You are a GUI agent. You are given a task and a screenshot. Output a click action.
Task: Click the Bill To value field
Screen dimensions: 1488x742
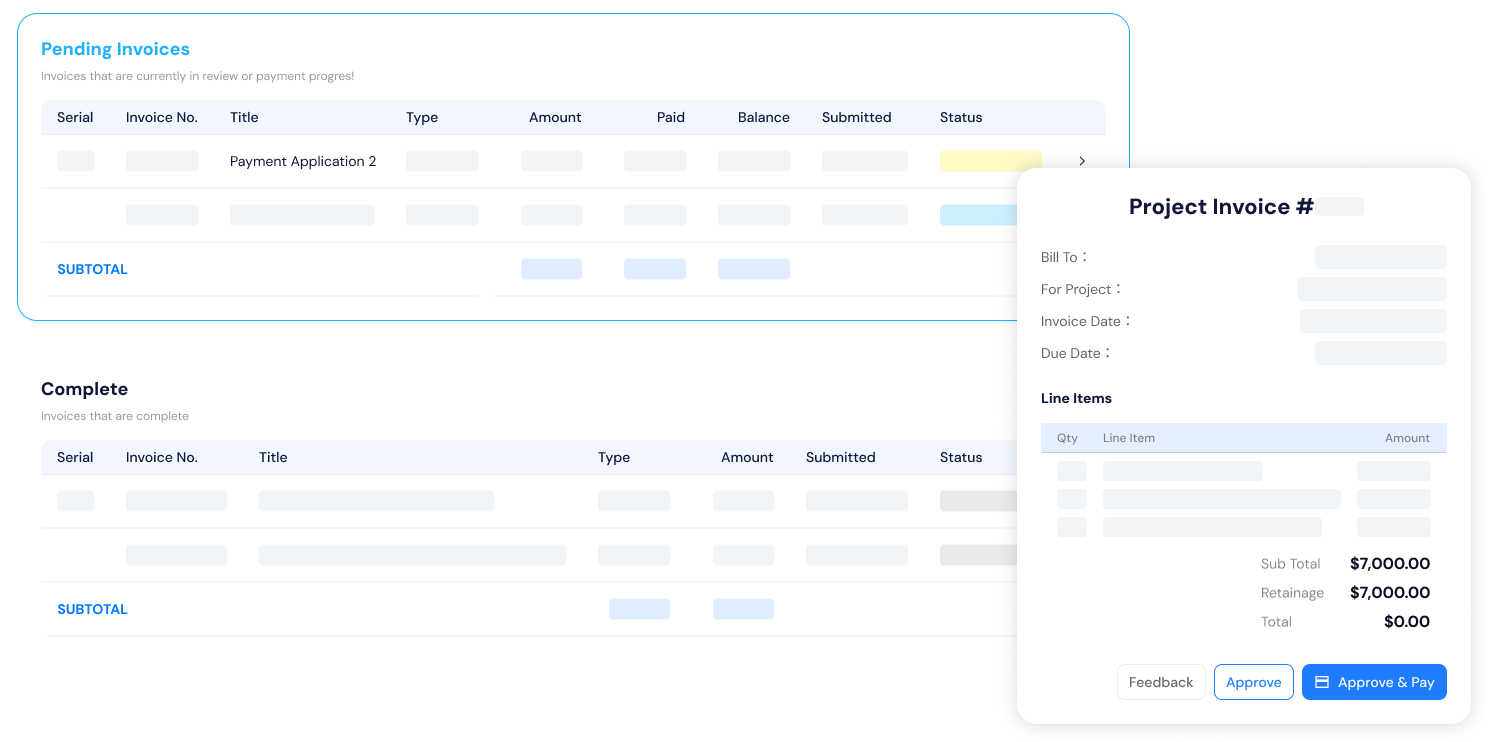pos(1380,257)
